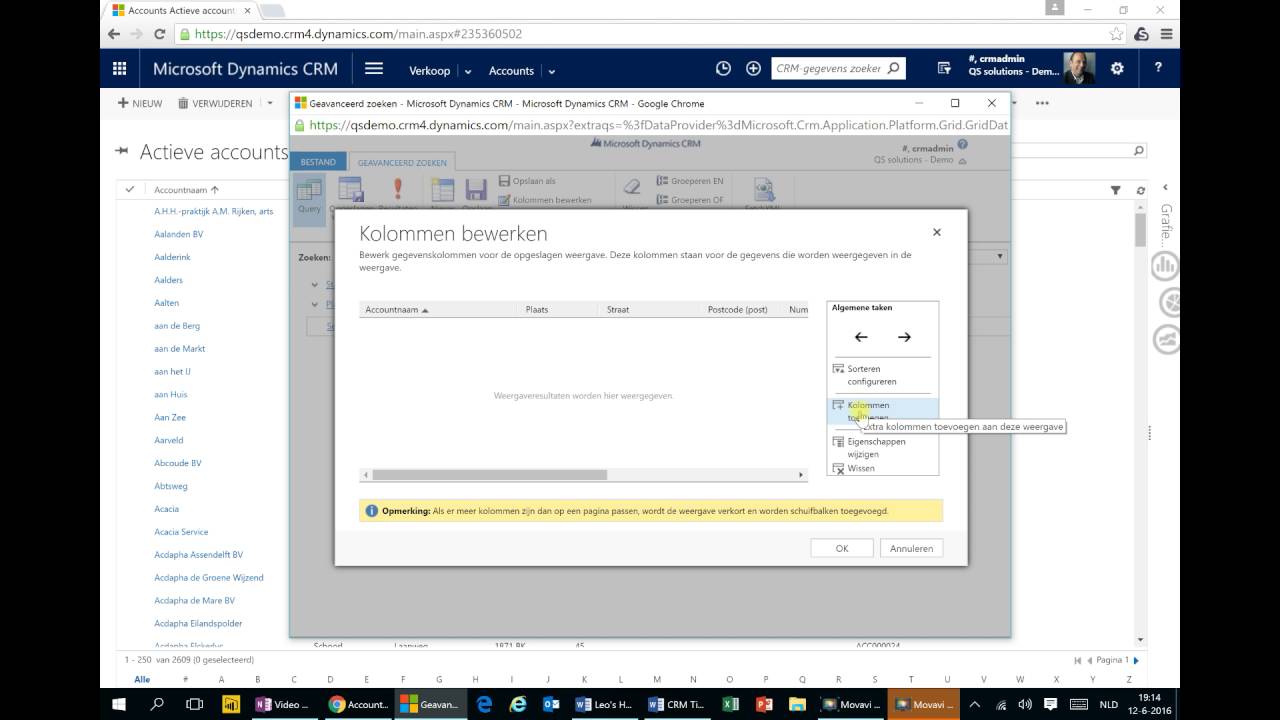Refresh the accounts grid

pyautogui.click(x=1140, y=190)
